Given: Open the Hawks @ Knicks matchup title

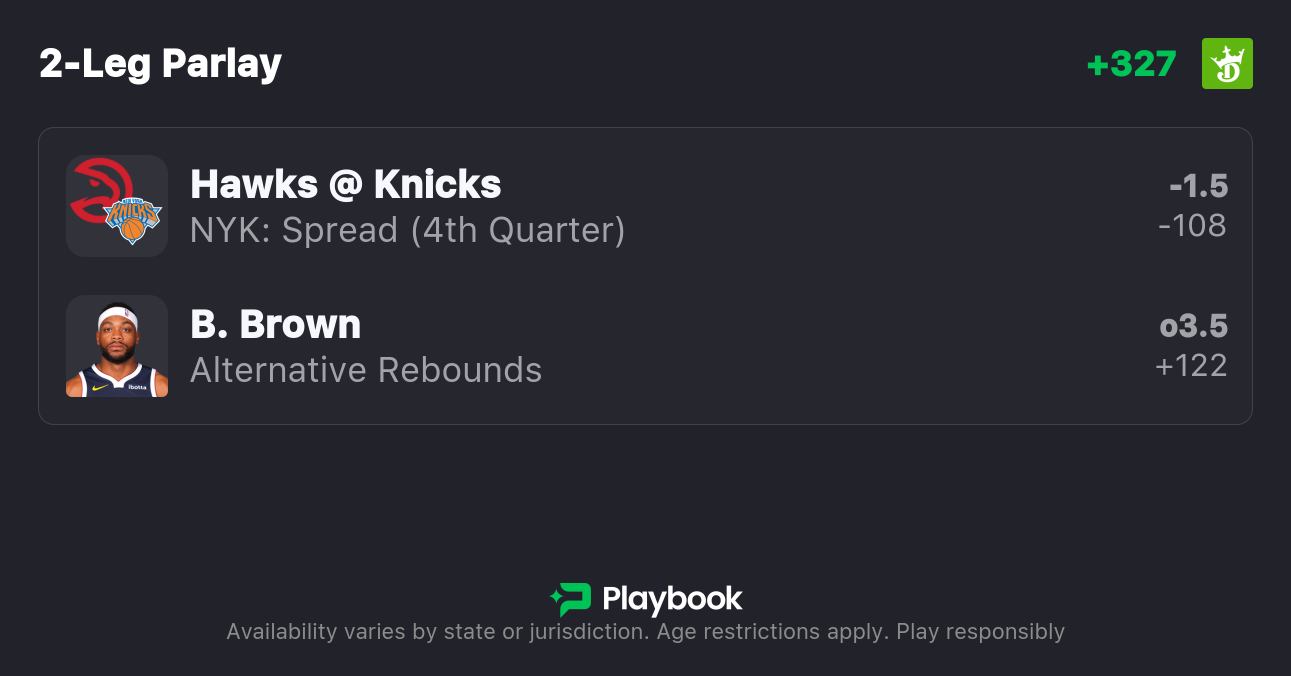Looking at the screenshot, I should click(x=345, y=184).
